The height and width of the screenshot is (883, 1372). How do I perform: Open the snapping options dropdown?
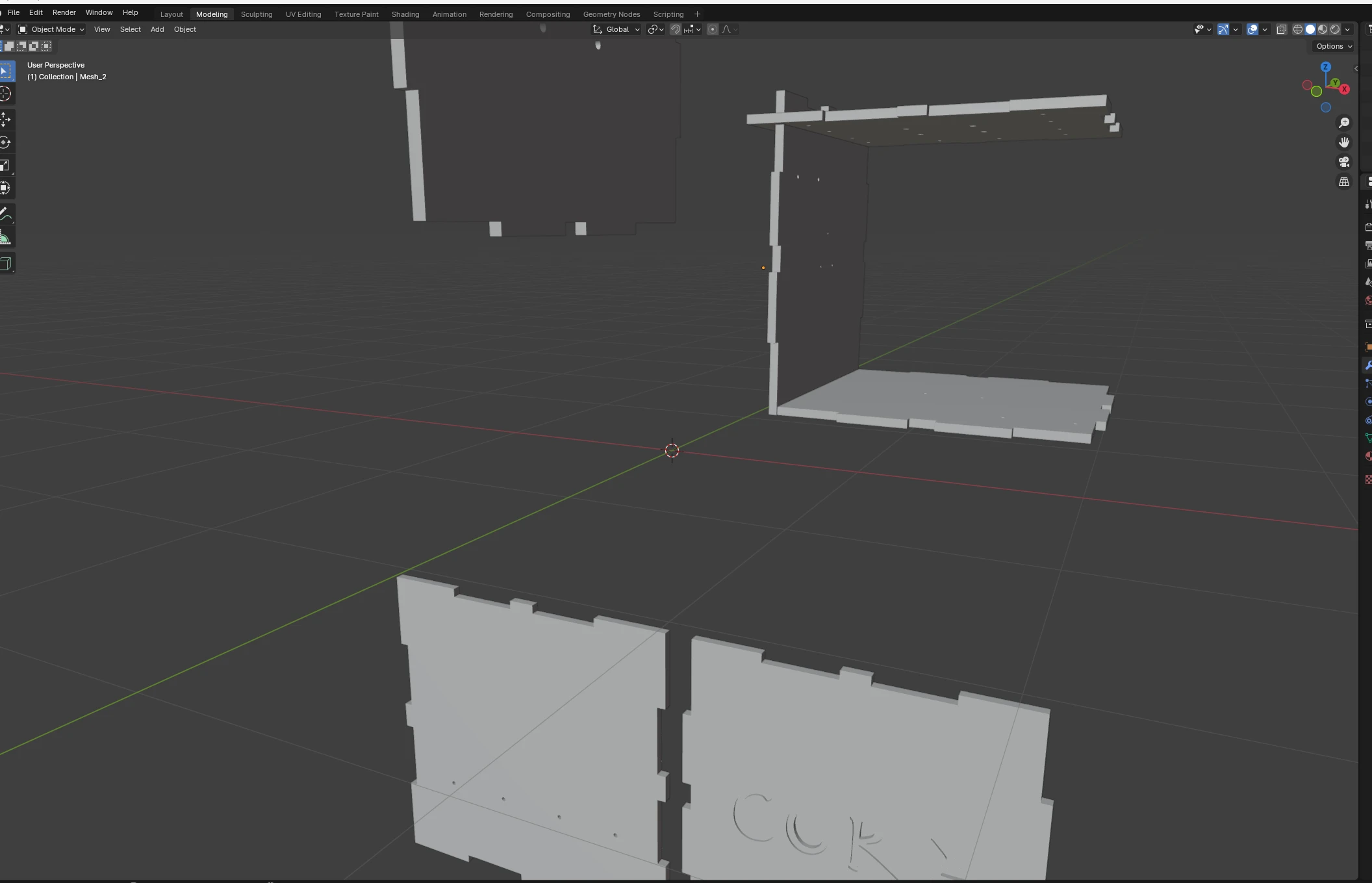coord(692,29)
